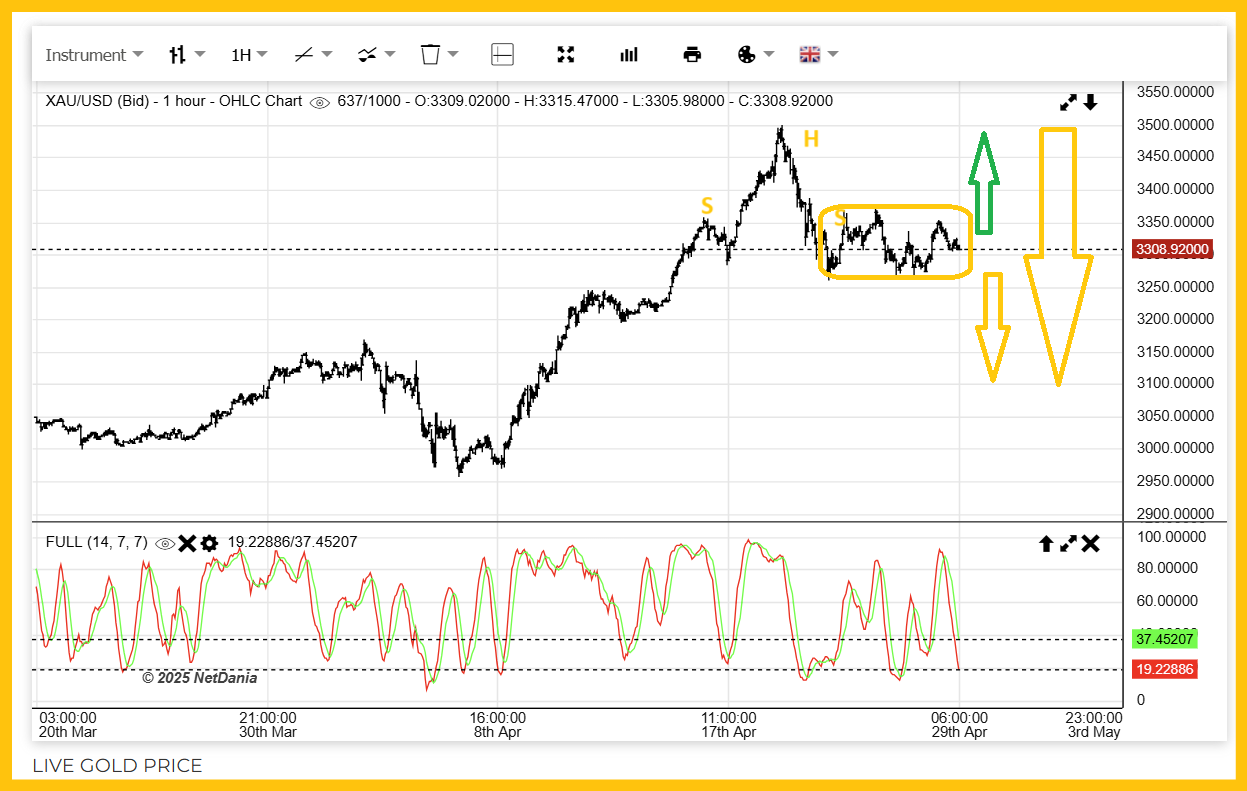Open the UK flag language menu

coord(818,55)
